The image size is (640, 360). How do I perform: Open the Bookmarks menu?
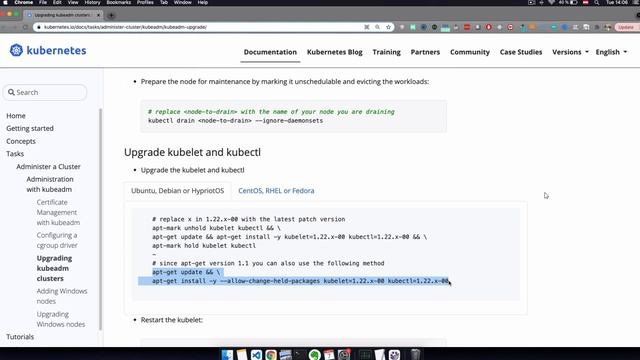point(119,2)
